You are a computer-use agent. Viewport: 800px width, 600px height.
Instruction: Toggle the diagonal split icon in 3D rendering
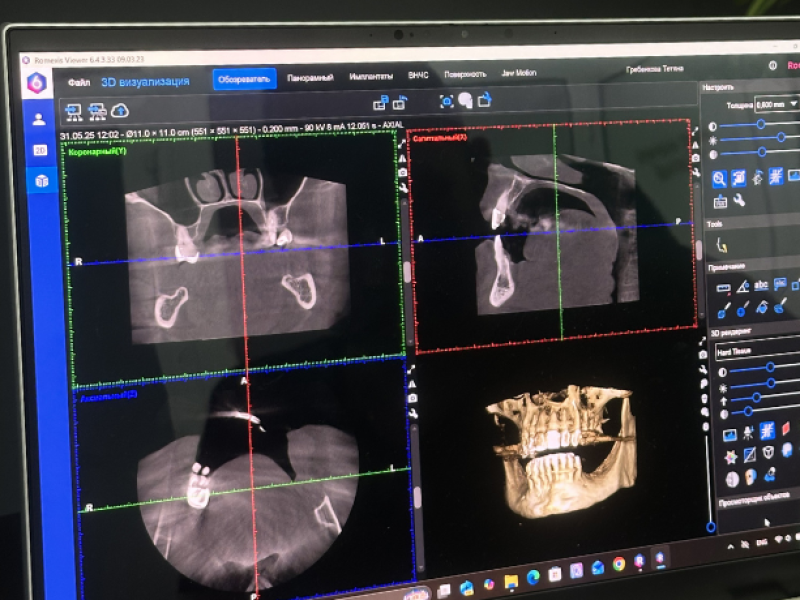click(x=749, y=454)
